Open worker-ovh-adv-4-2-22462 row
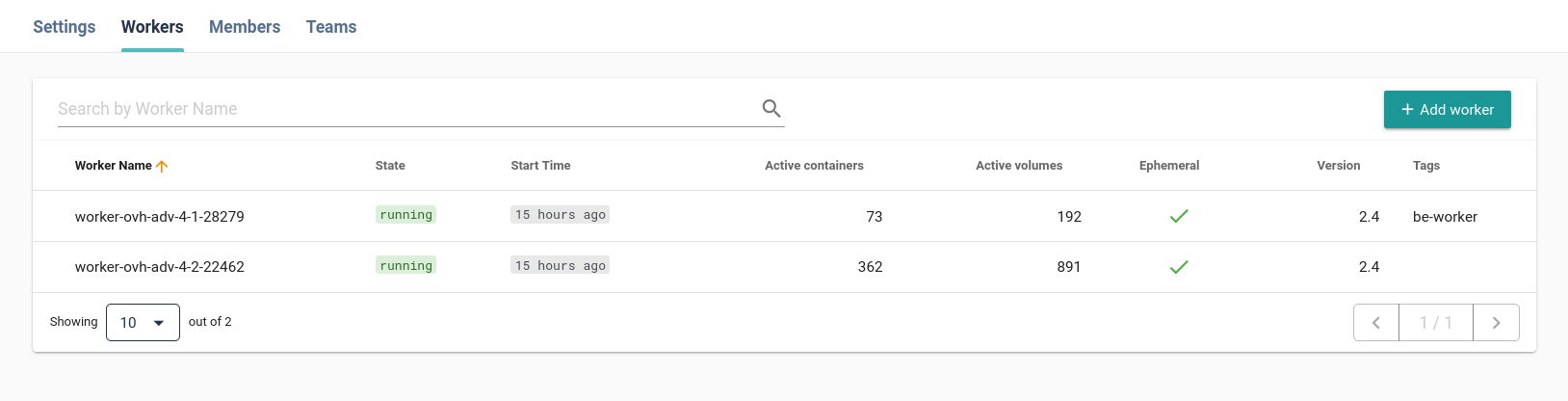The height and width of the screenshot is (401, 1568). coord(160,267)
